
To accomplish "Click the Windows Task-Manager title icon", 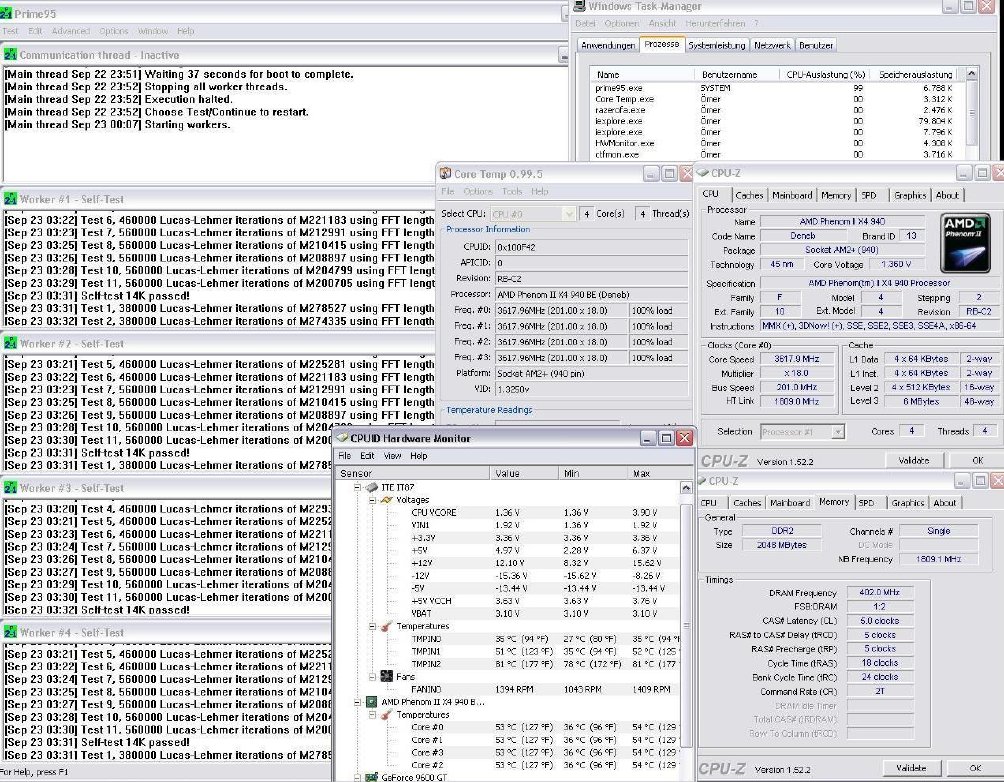I will pos(579,6).
